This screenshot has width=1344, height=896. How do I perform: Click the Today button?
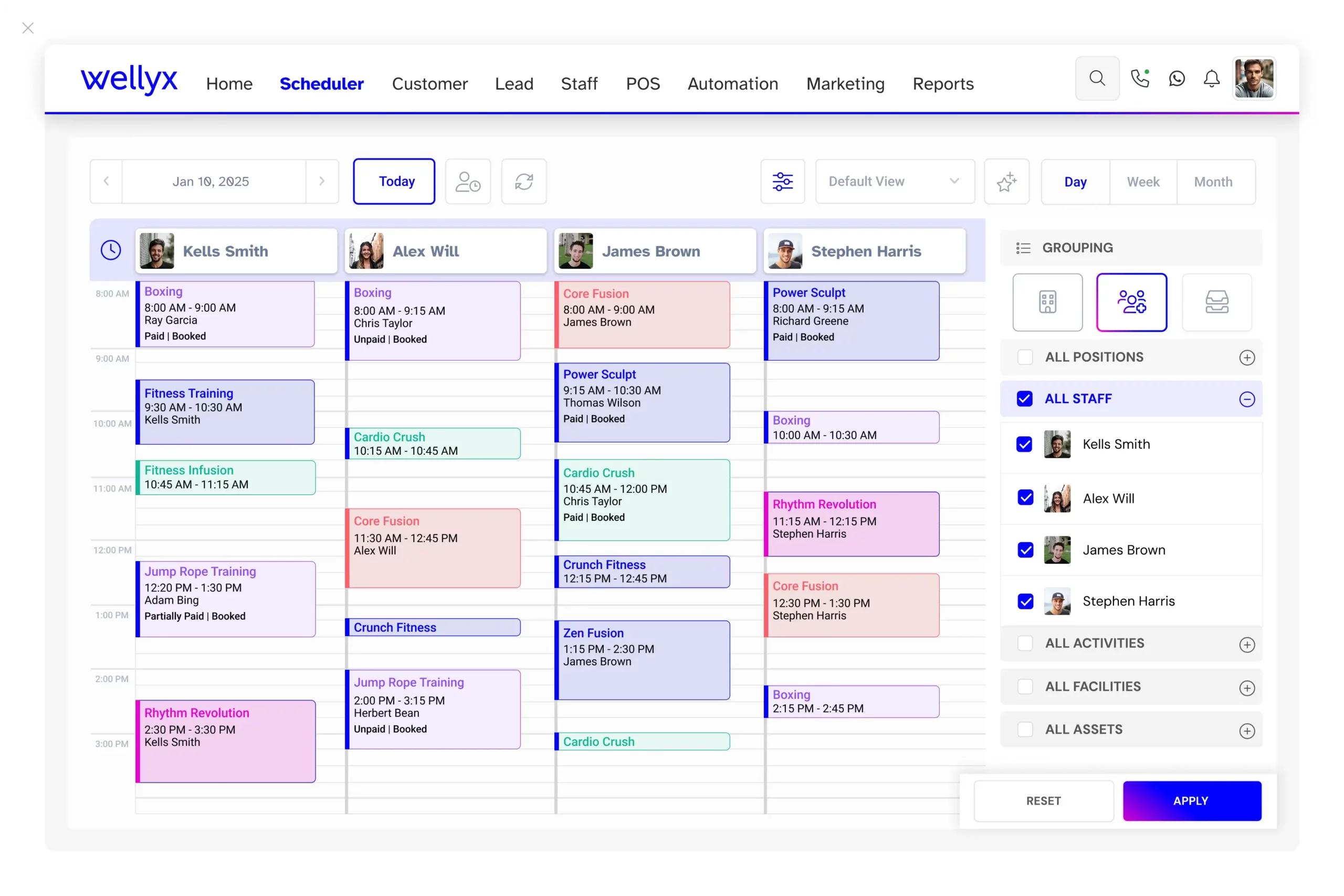(x=394, y=182)
